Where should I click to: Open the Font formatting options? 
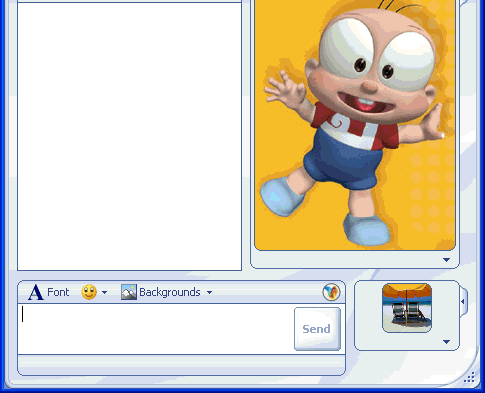49,292
